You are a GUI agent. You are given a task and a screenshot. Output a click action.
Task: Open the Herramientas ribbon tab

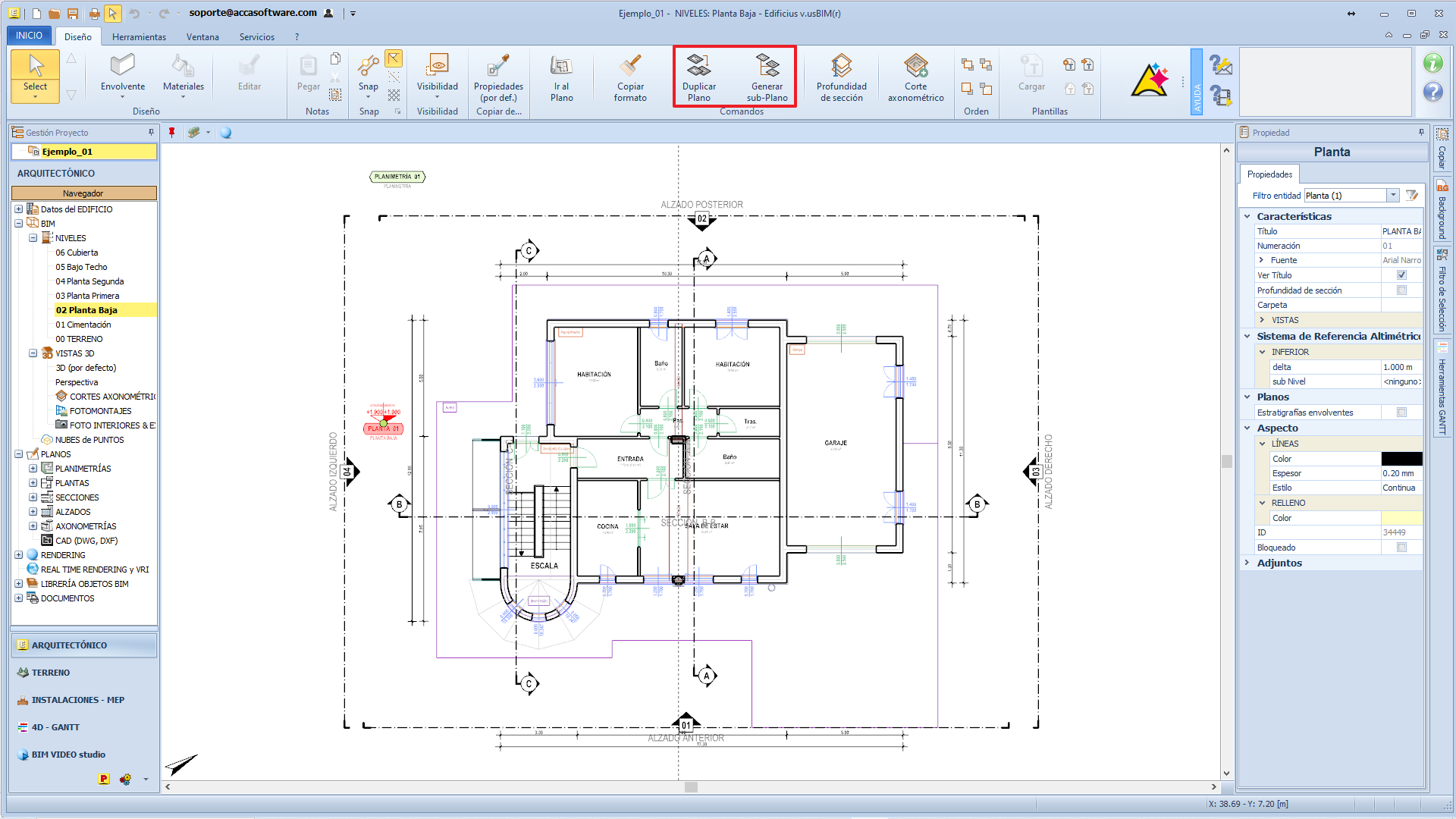tap(139, 36)
